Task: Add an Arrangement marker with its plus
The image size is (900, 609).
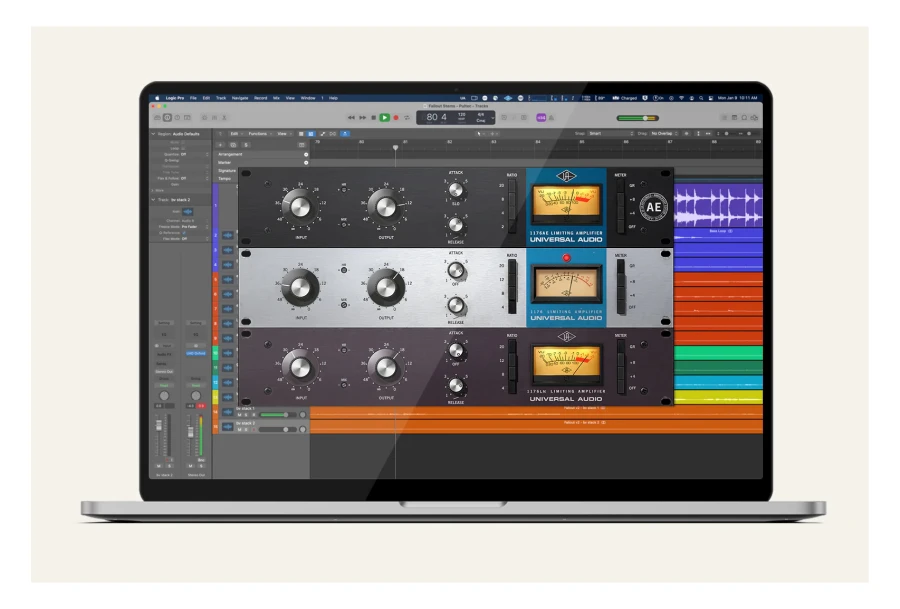Action: click(x=306, y=154)
